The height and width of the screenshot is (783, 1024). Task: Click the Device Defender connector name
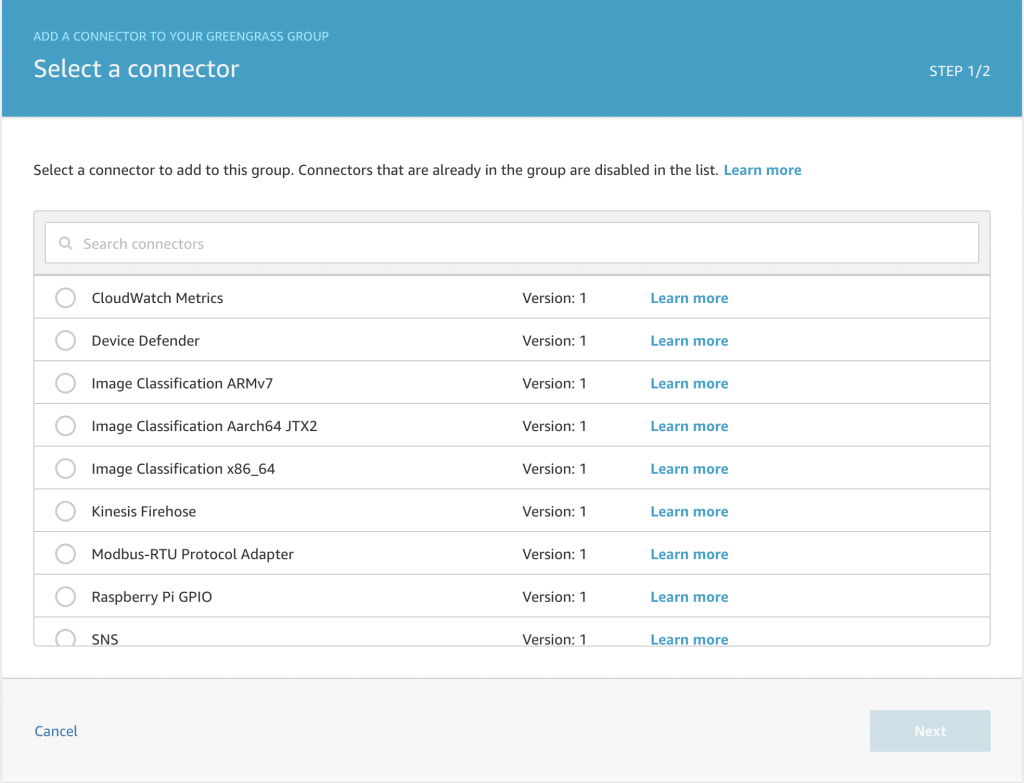(x=146, y=340)
